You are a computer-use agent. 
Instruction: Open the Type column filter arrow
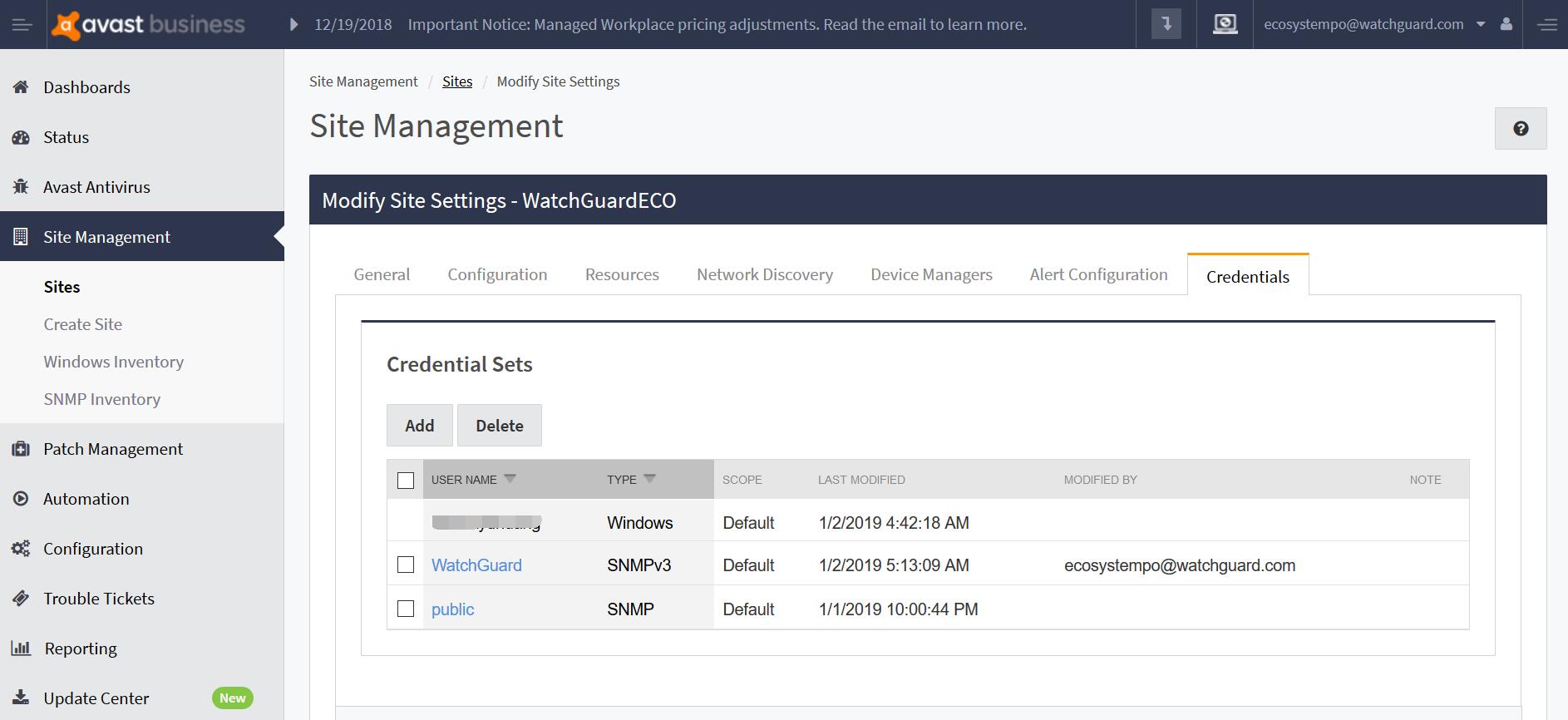[x=650, y=478]
